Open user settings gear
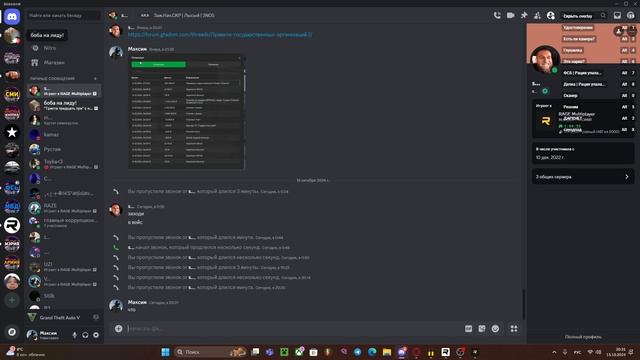This screenshot has width=640, height=360. point(96,335)
